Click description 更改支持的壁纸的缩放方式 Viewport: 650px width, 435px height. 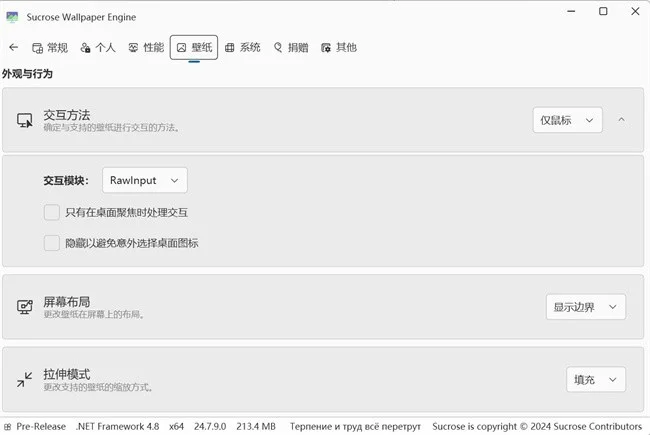[x=99, y=387]
